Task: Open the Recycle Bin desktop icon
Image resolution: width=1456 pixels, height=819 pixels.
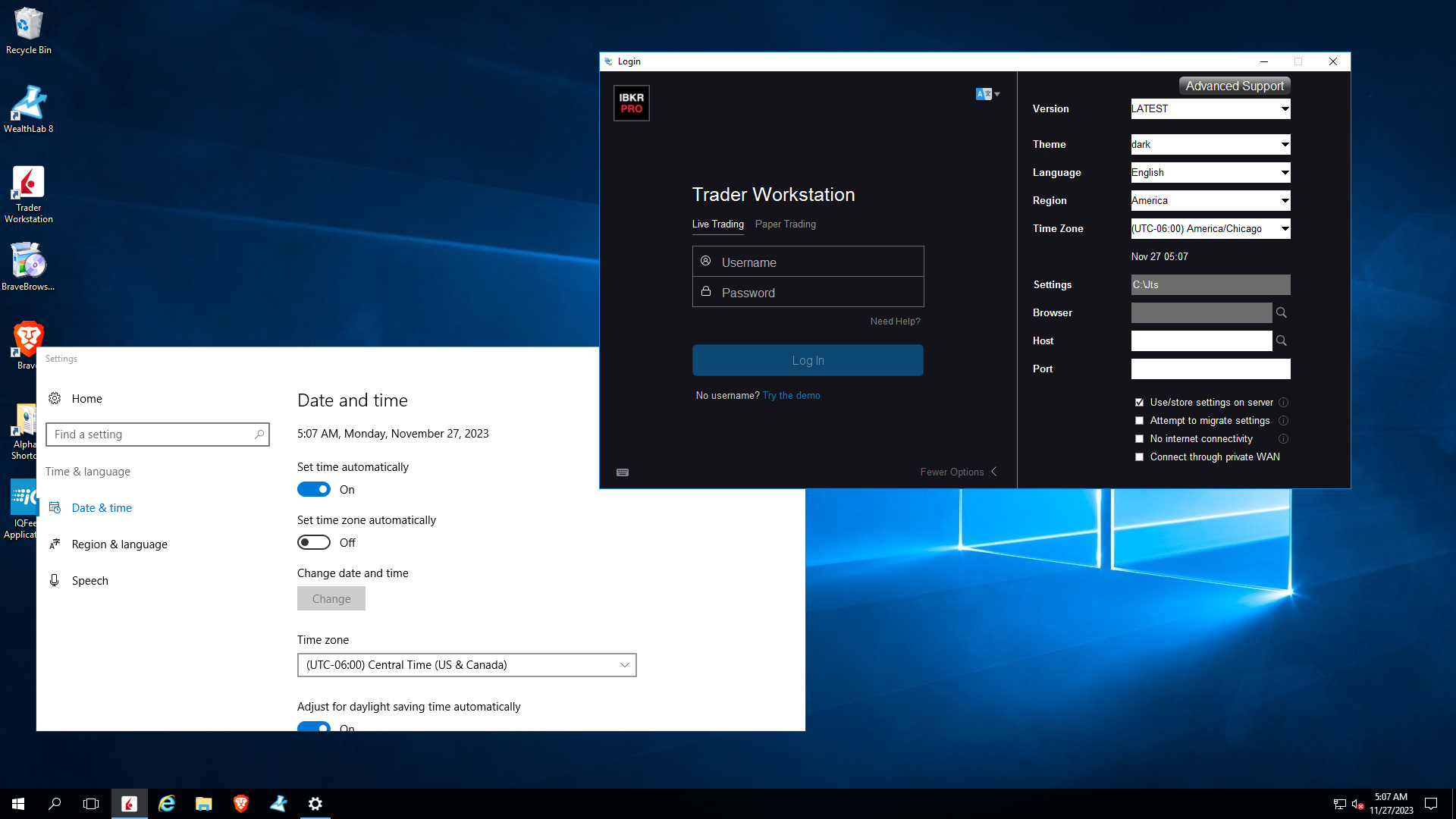Action: tap(29, 31)
